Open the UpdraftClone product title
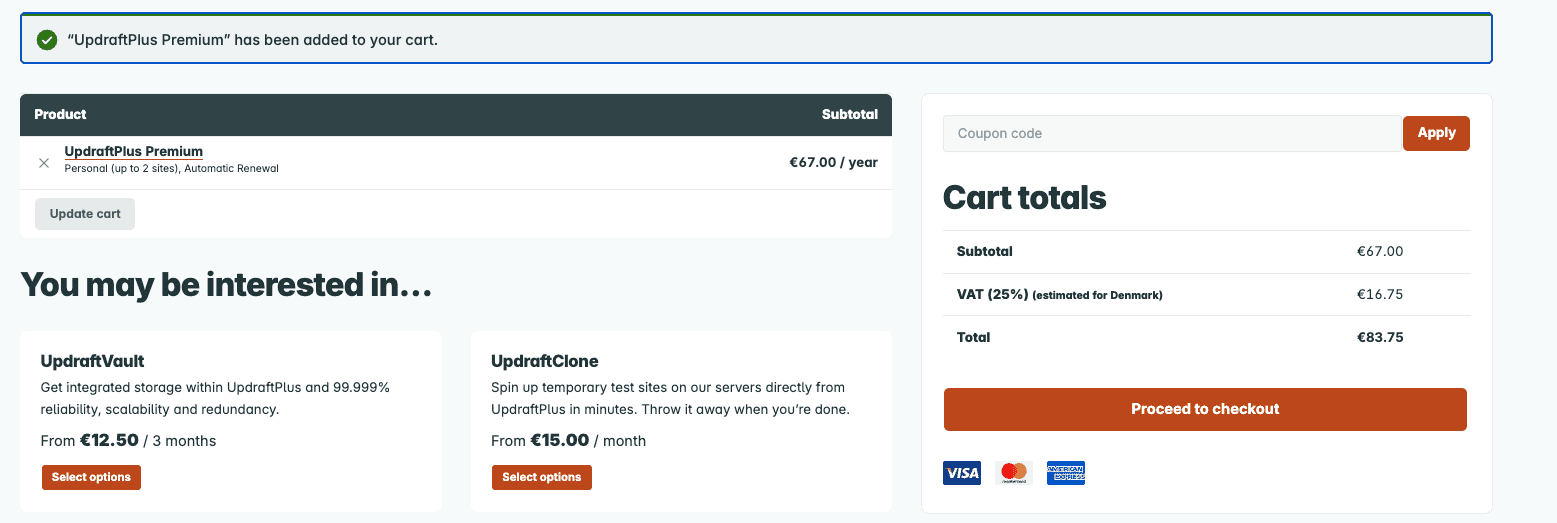 tap(545, 361)
